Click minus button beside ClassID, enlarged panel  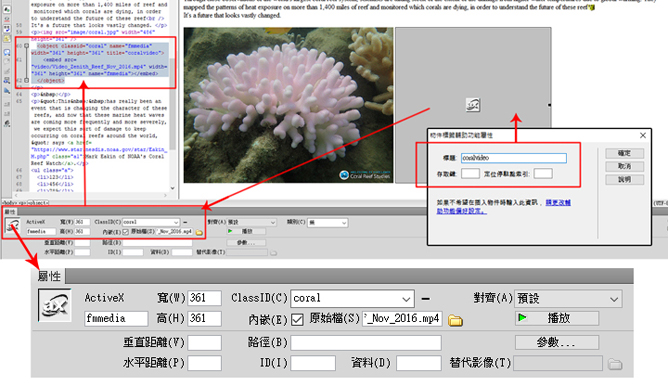click(x=425, y=299)
